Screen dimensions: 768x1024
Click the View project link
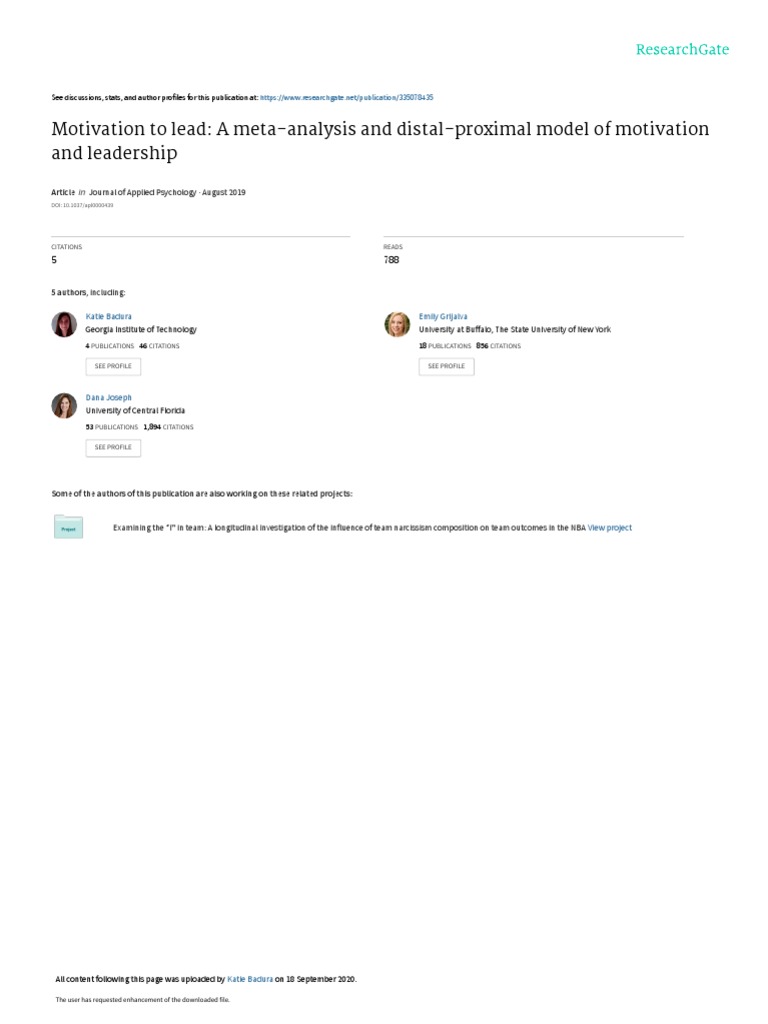tap(610, 528)
